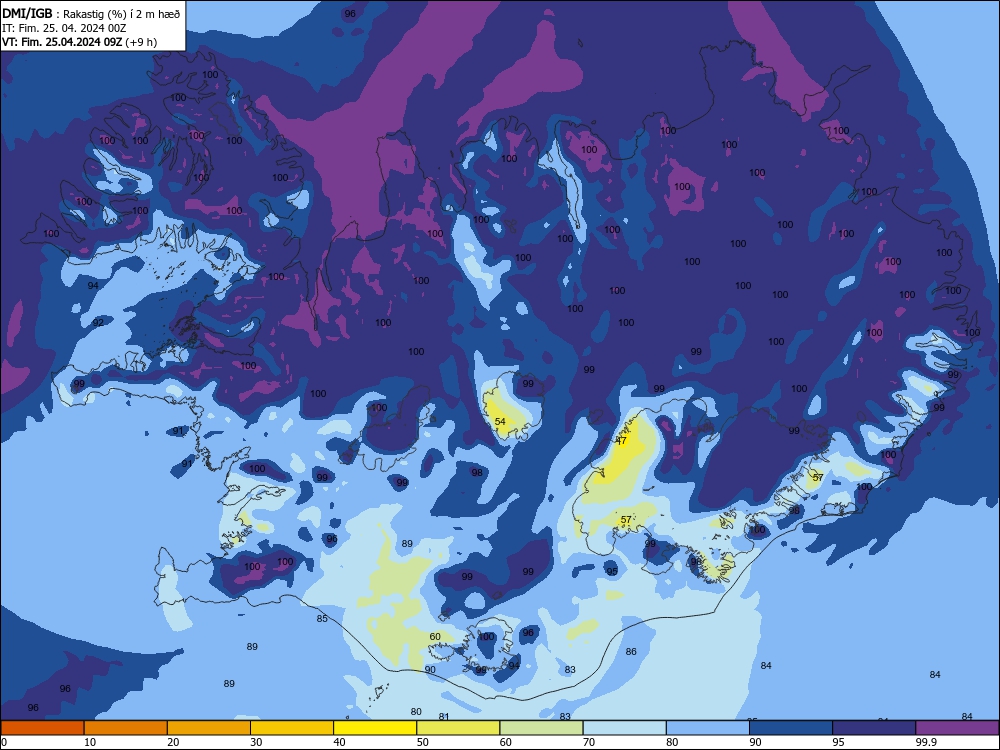1000x750 pixels.
Task: Click the 40–50 bright yellow legend swatch
Action: click(x=375, y=728)
